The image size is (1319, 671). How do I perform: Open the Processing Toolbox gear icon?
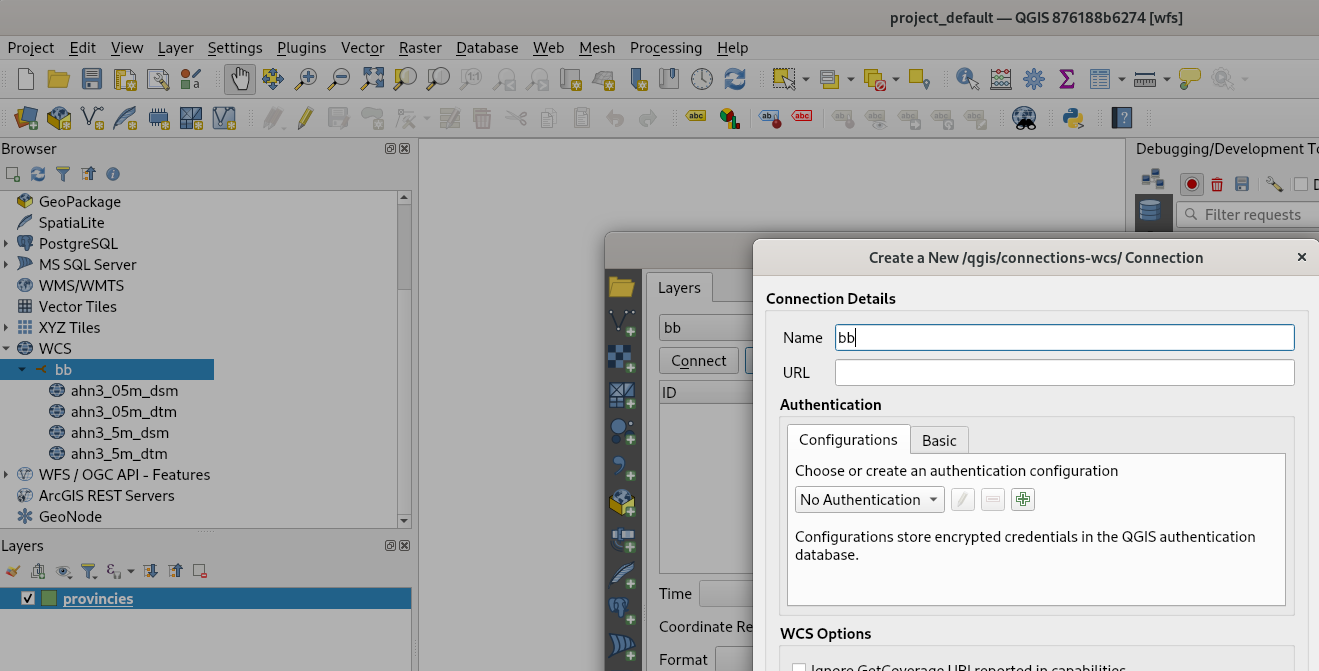1034,79
